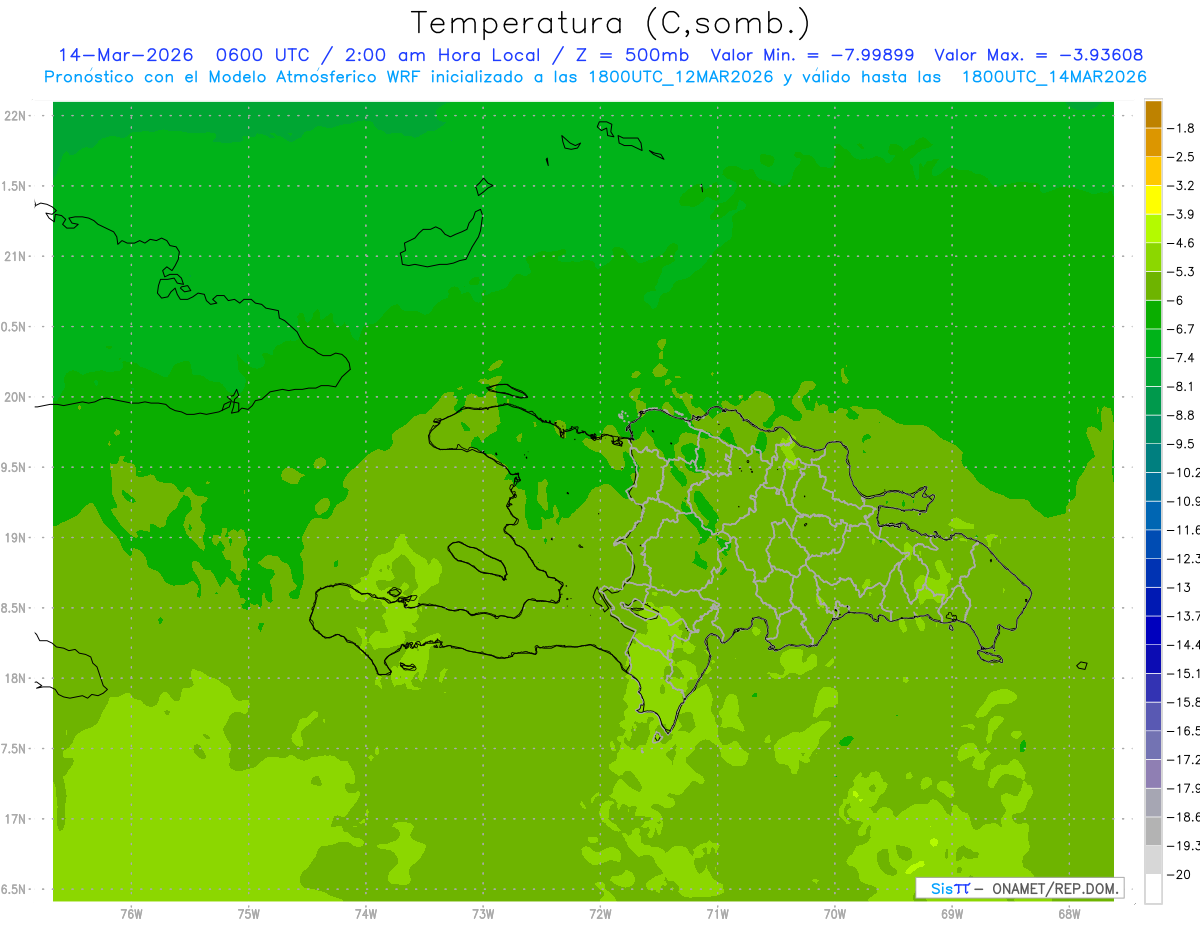Click the -4.6 colorbar label

pos(1182,243)
